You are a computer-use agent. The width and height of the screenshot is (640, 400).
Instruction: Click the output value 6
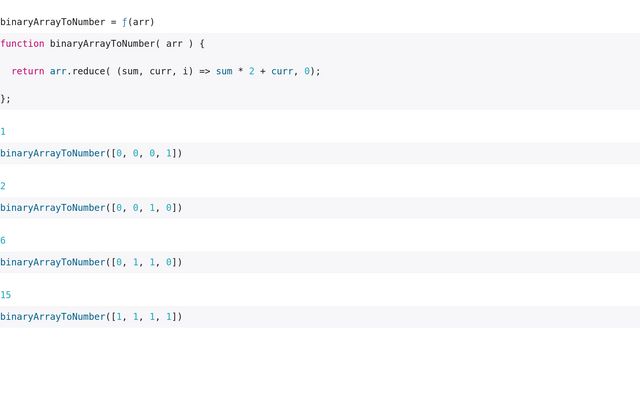[x=3, y=240]
